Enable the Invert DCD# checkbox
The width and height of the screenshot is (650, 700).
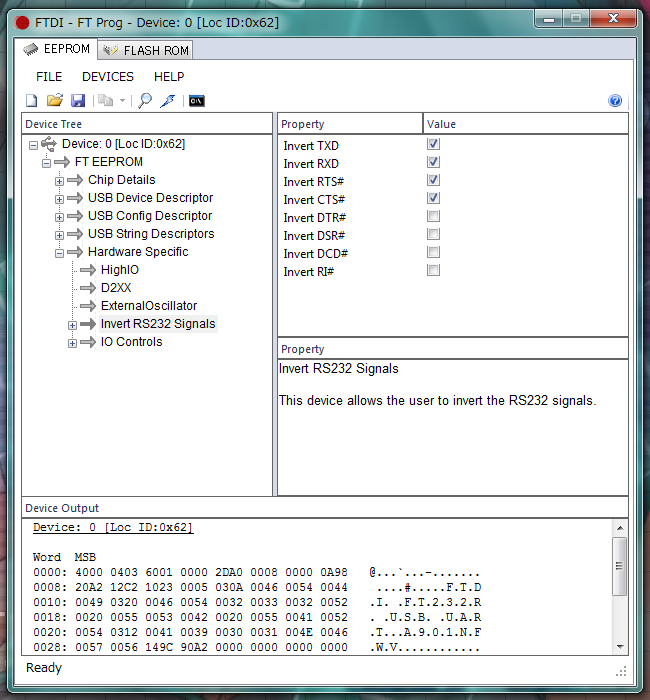point(433,252)
